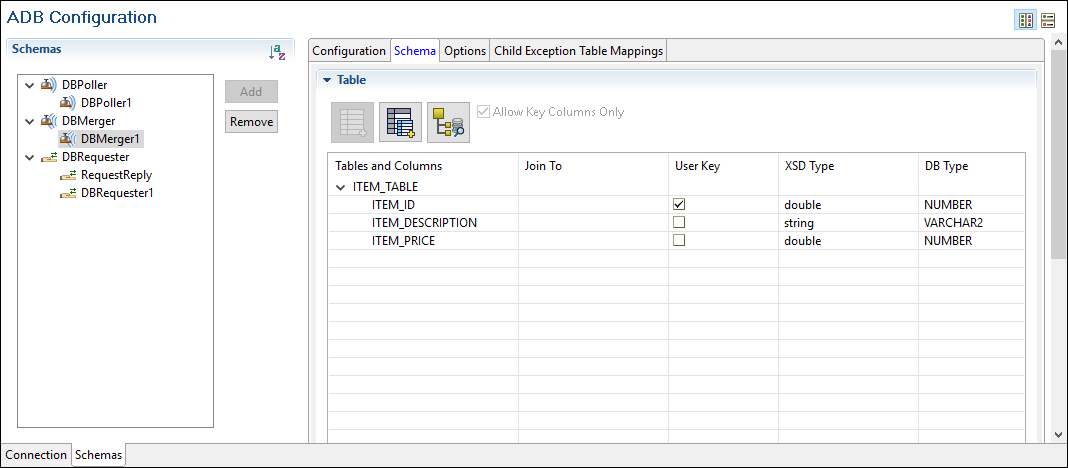Collapse the Table section
The image size is (1068, 468).
[326, 80]
